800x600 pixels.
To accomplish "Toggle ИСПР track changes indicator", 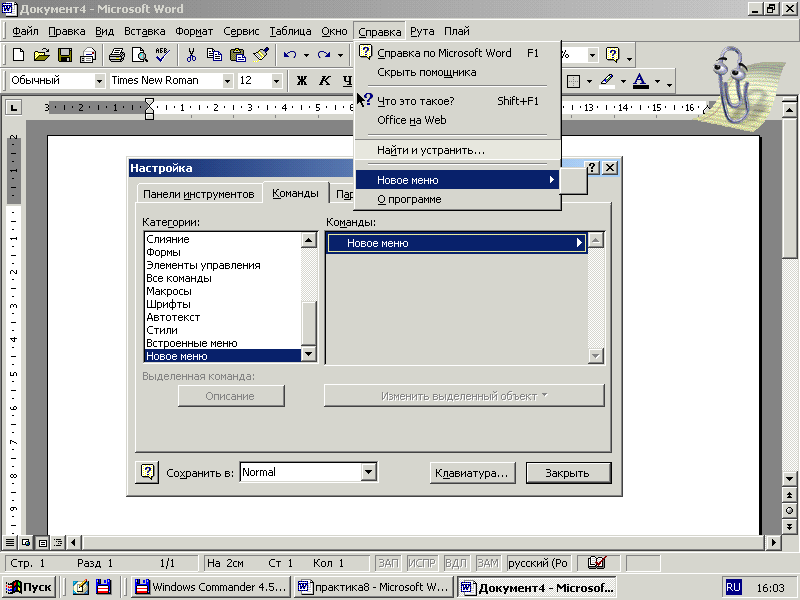I will [x=421, y=563].
